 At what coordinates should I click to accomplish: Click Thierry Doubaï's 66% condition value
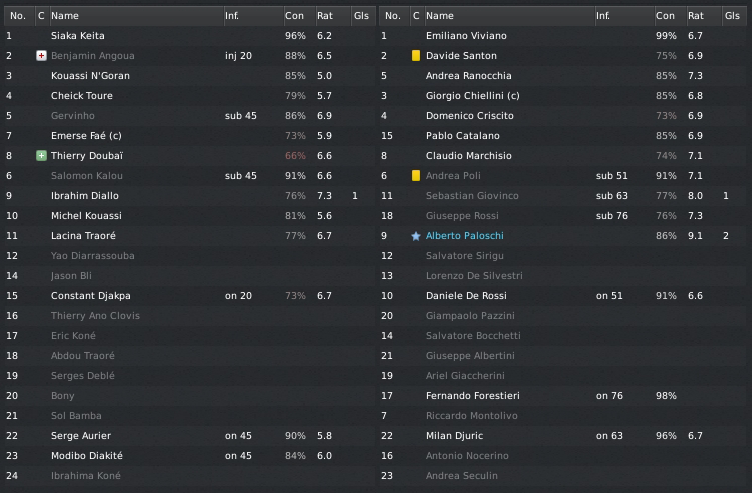295,156
